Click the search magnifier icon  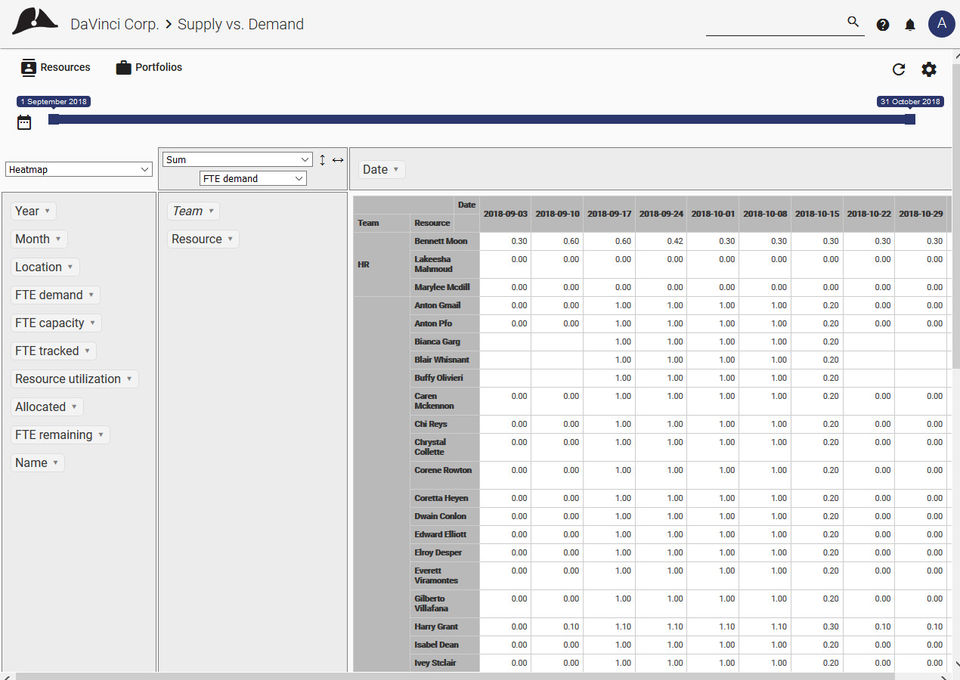pyautogui.click(x=853, y=22)
